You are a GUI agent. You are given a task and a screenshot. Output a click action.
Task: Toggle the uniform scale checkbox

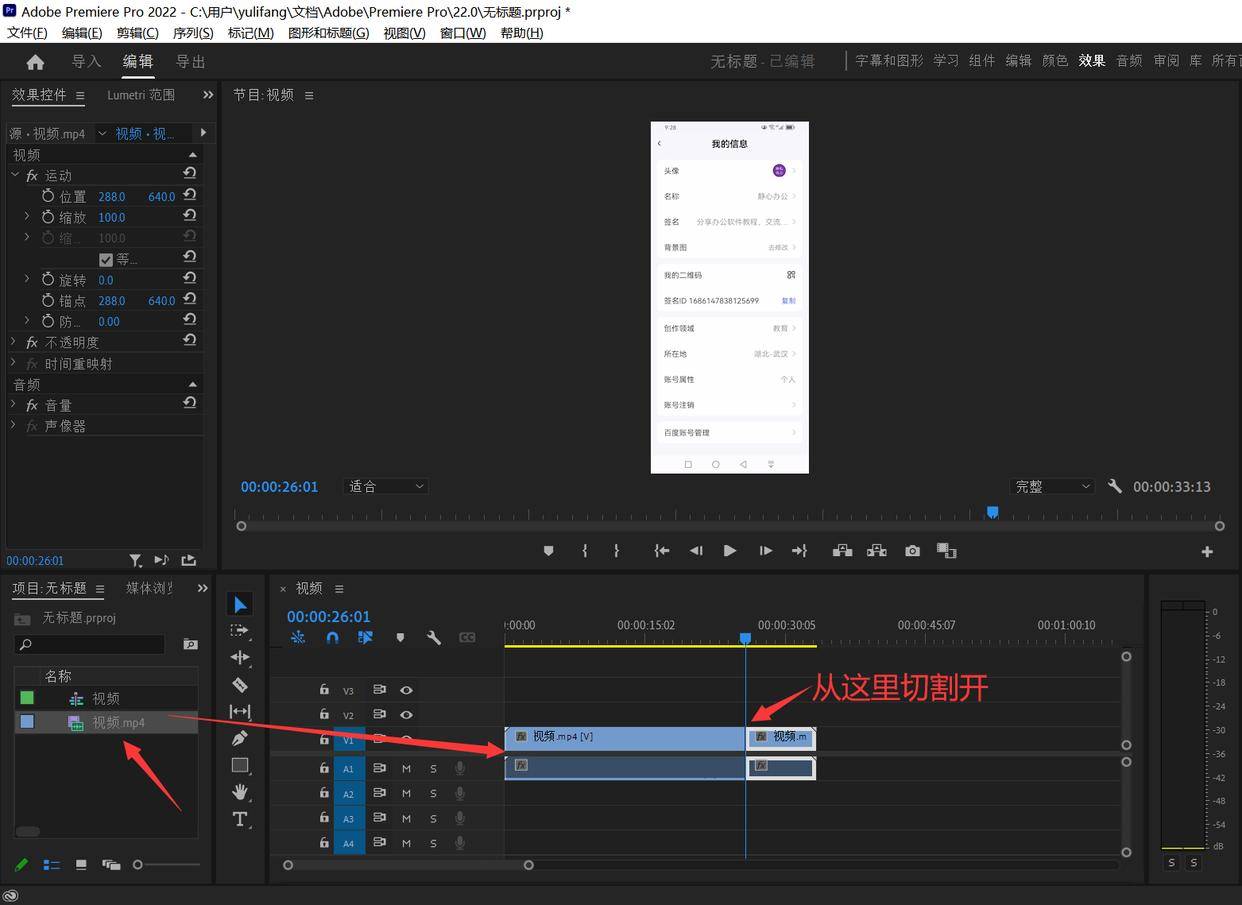(106, 260)
